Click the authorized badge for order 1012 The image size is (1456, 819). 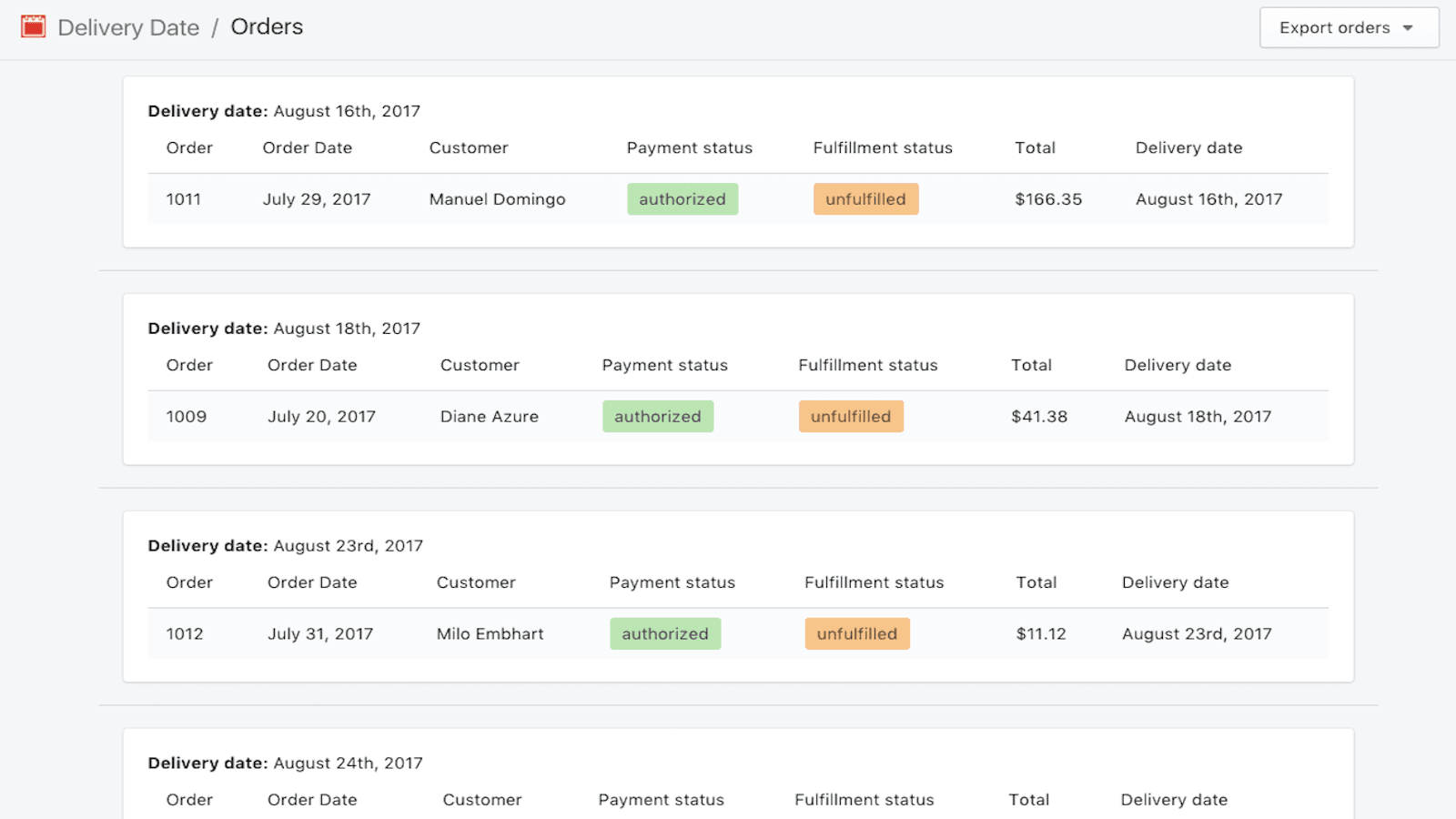tap(665, 633)
